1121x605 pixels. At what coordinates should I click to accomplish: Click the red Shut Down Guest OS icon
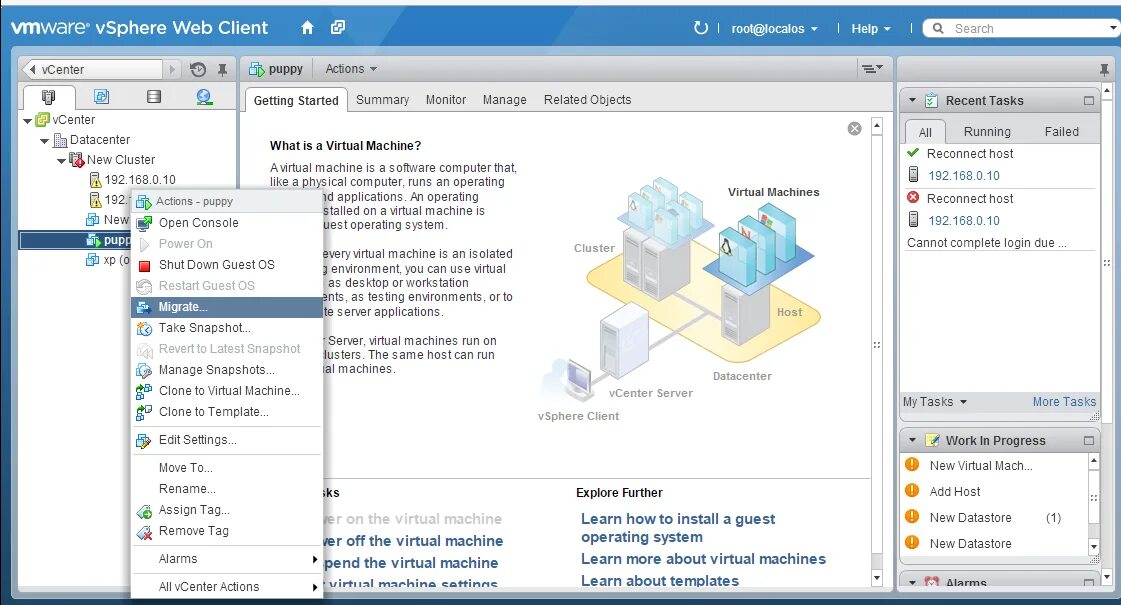144,265
